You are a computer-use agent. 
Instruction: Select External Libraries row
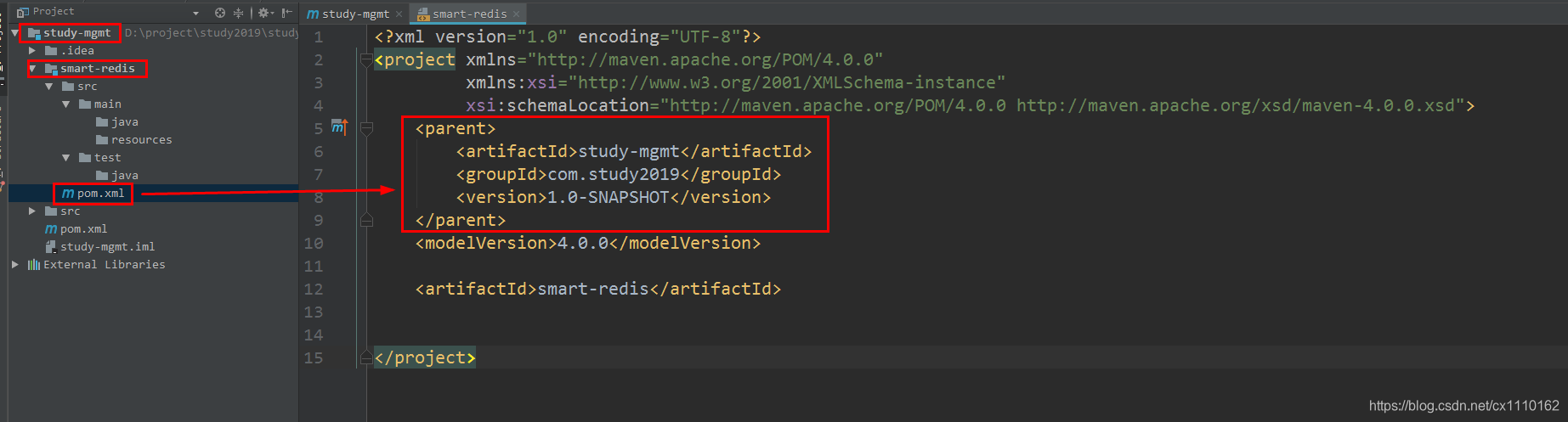click(x=153, y=265)
